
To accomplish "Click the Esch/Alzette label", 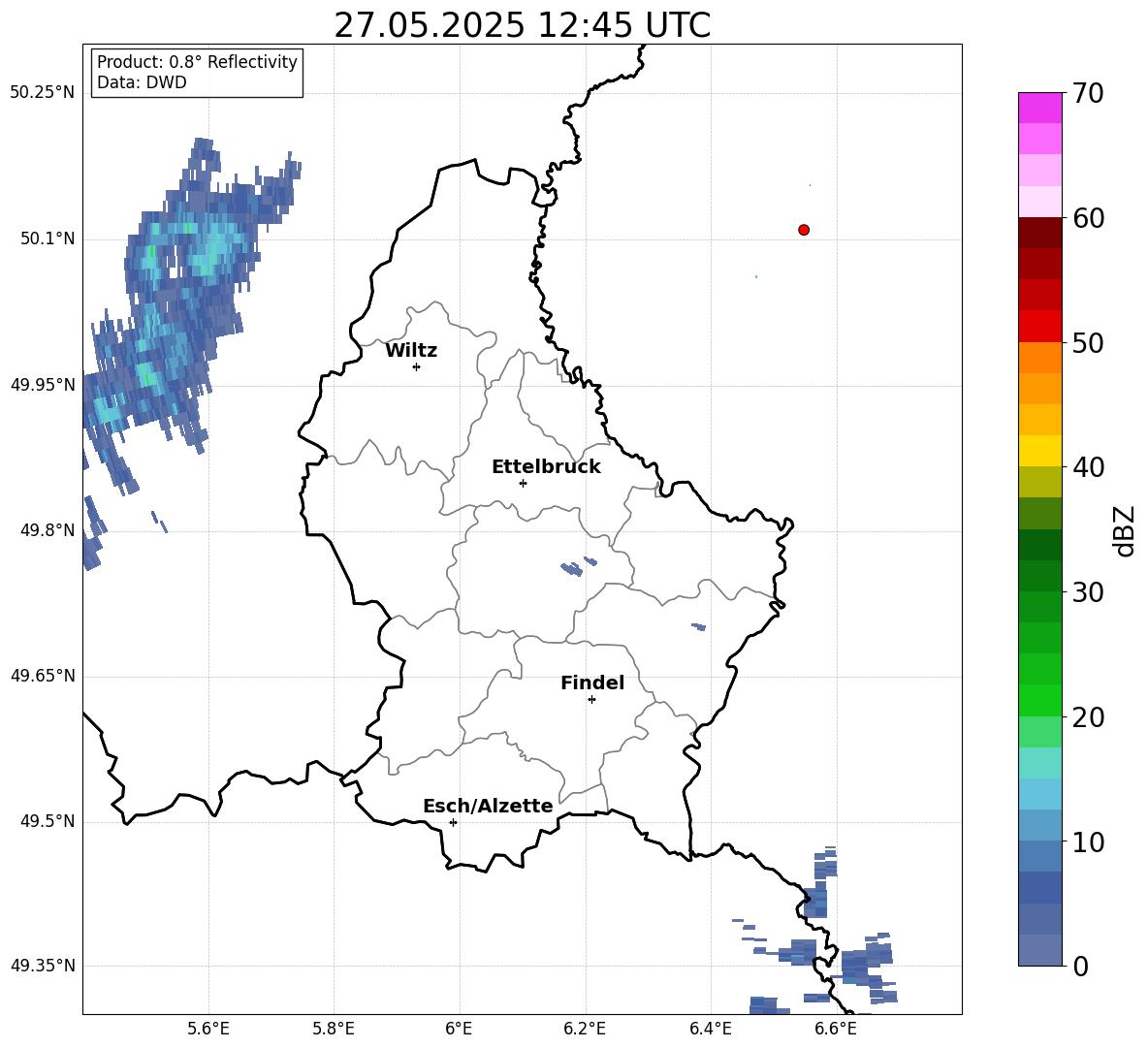I will (x=488, y=806).
